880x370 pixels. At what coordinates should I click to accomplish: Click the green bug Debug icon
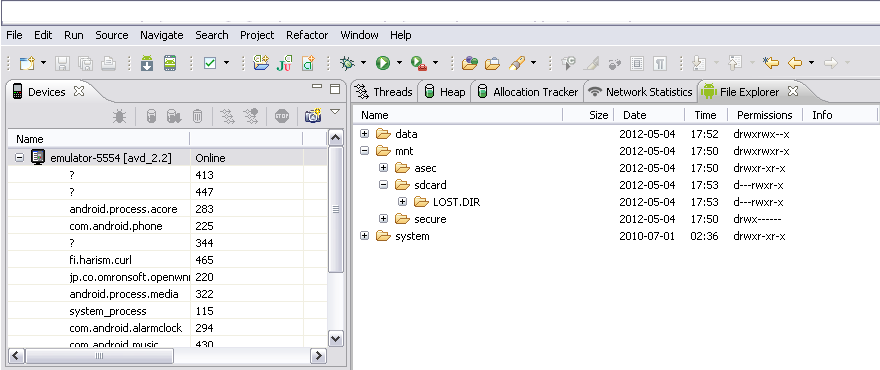point(347,63)
